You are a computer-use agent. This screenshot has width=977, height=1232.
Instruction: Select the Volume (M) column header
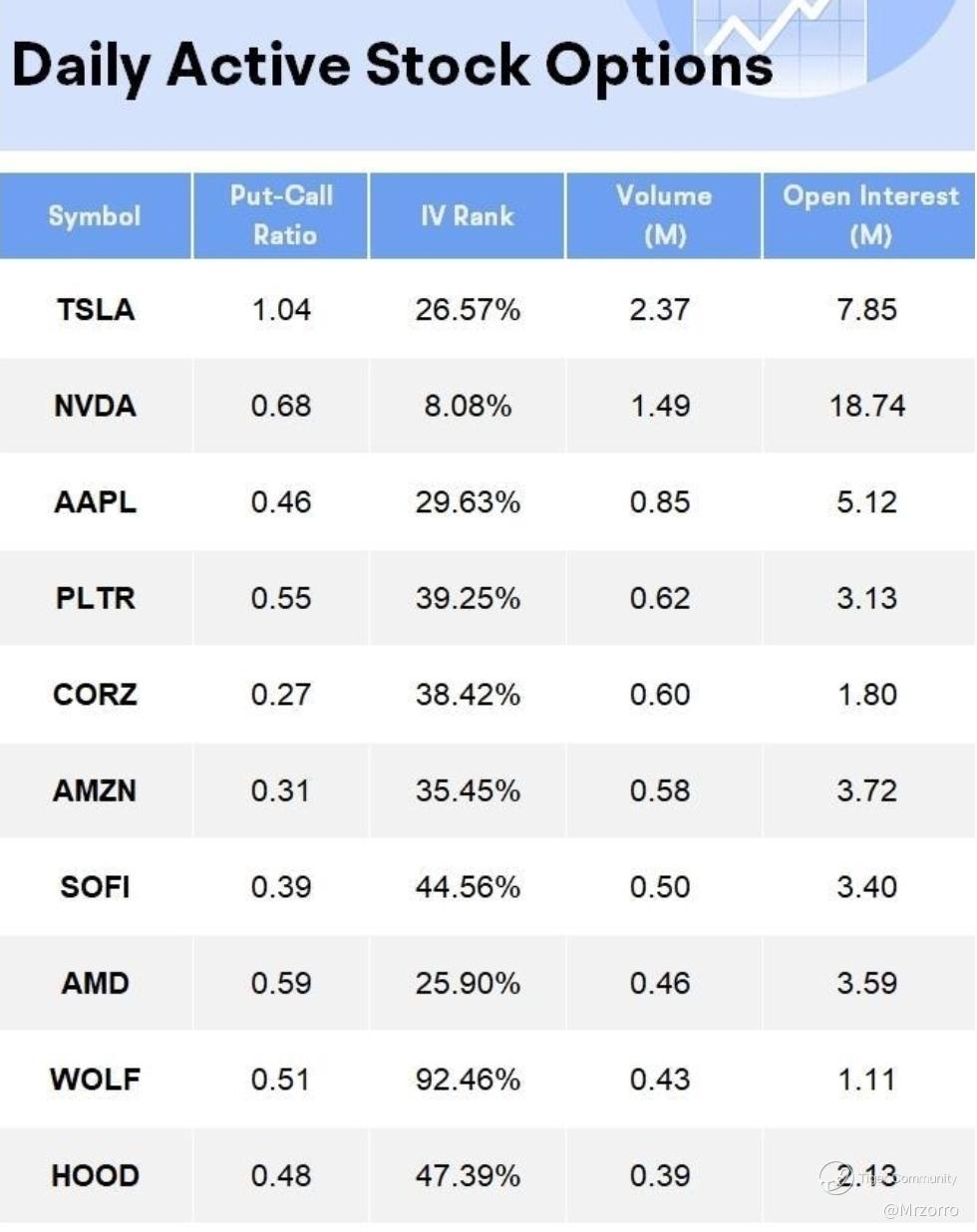664,215
